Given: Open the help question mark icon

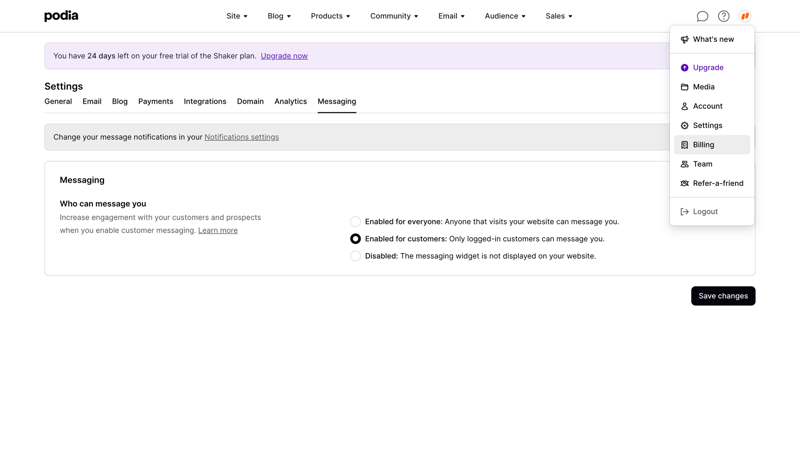Looking at the screenshot, I should (x=723, y=16).
